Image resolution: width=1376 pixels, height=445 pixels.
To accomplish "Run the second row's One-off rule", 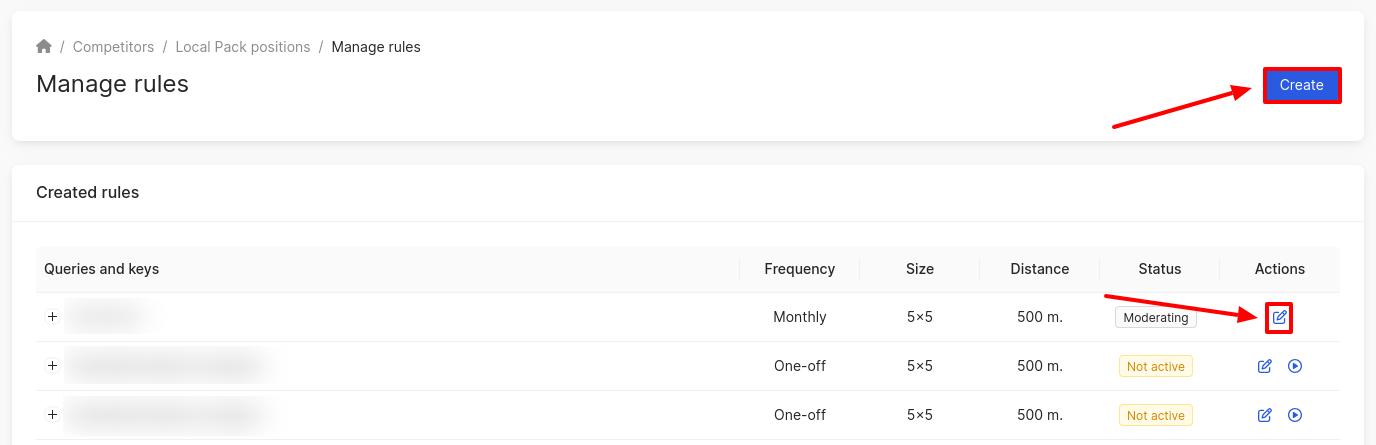I will [x=1295, y=366].
